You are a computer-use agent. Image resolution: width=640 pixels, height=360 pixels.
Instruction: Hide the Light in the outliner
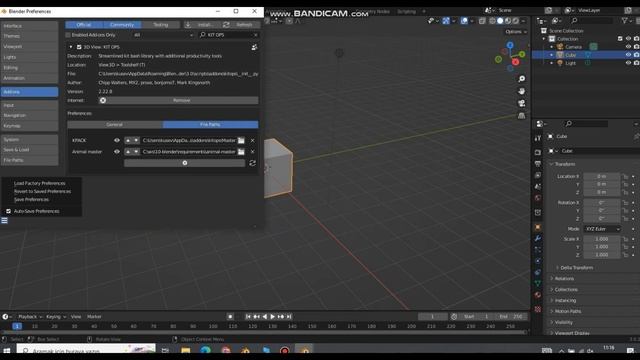[629, 63]
